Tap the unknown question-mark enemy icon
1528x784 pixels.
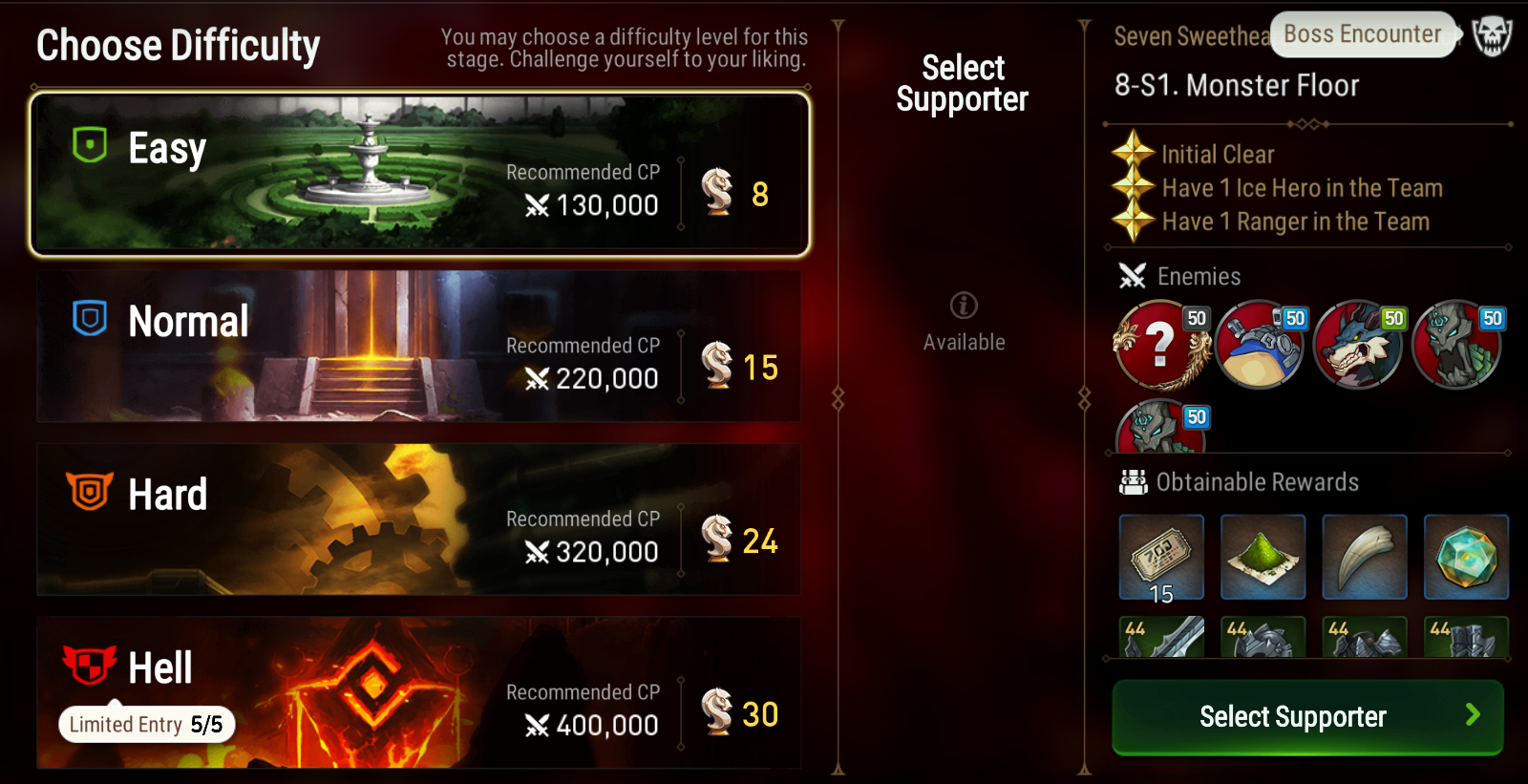tap(1162, 345)
